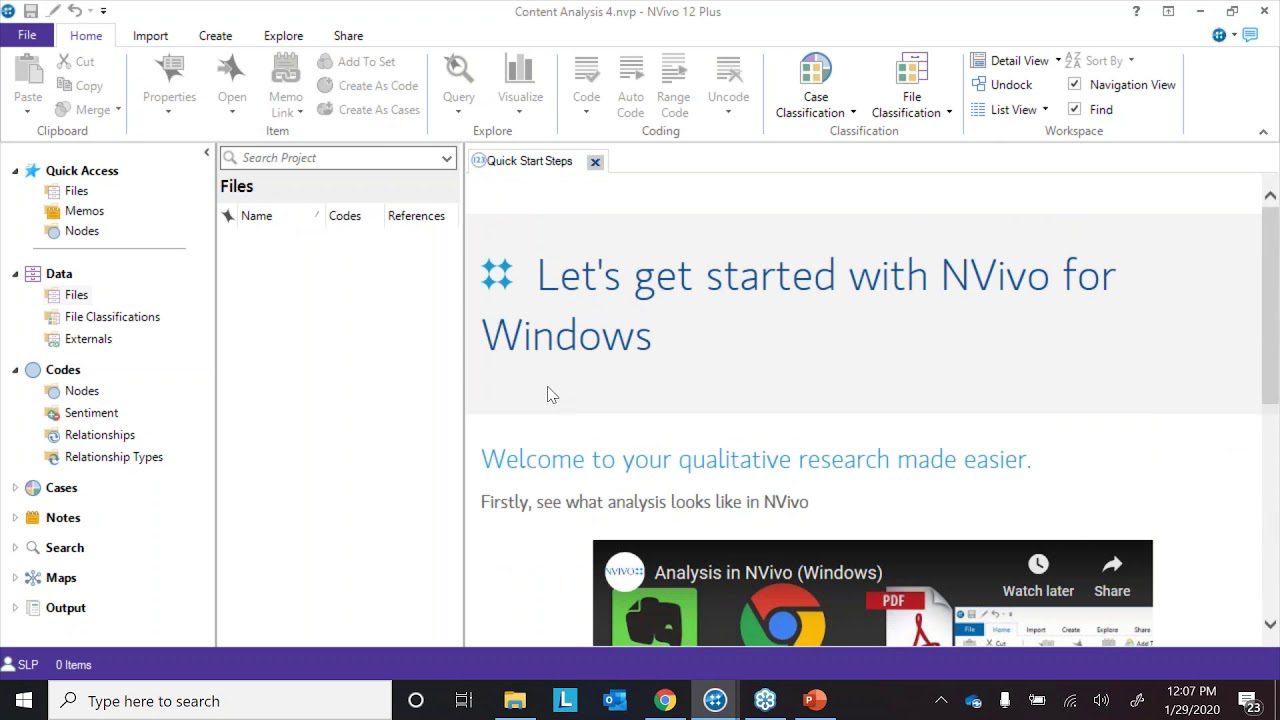Click the Help question mark icon
This screenshot has height=720, width=1280.
click(x=1136, y=12)
